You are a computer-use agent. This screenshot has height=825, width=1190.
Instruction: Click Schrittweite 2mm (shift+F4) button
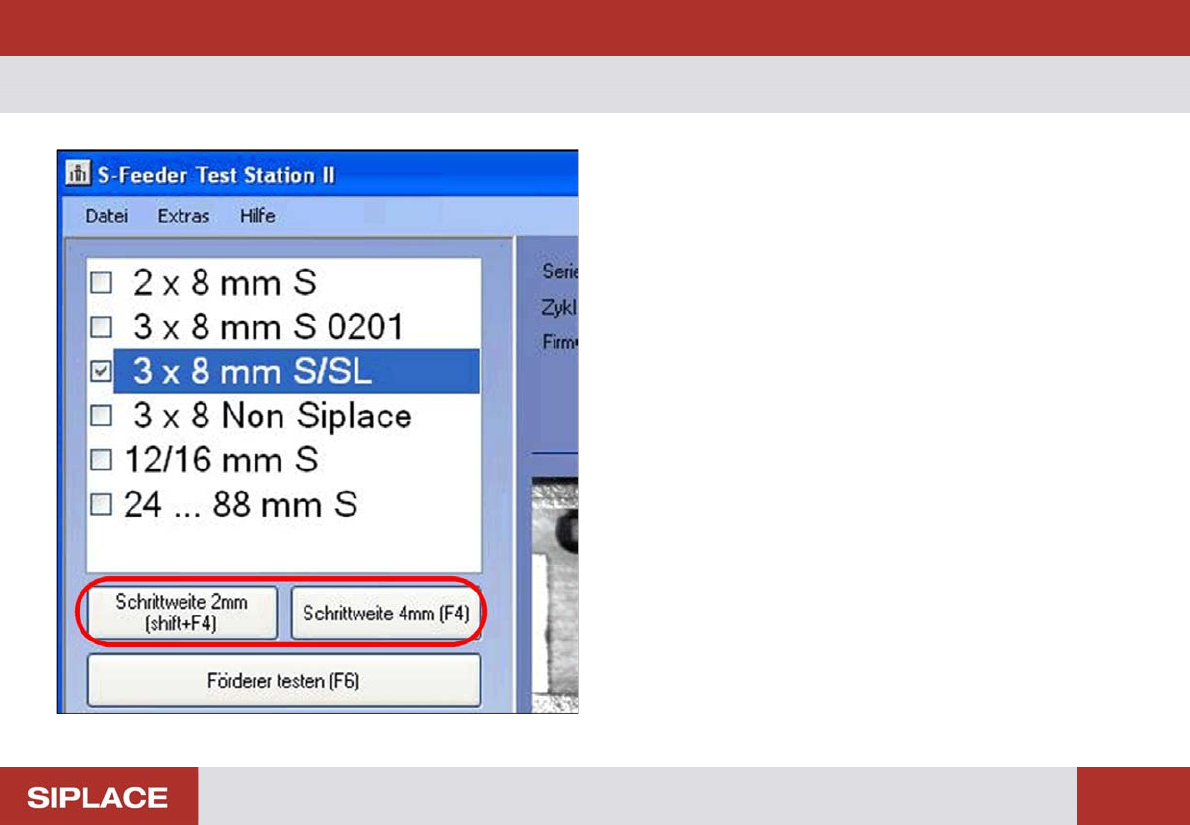click(x=182, y=612)
